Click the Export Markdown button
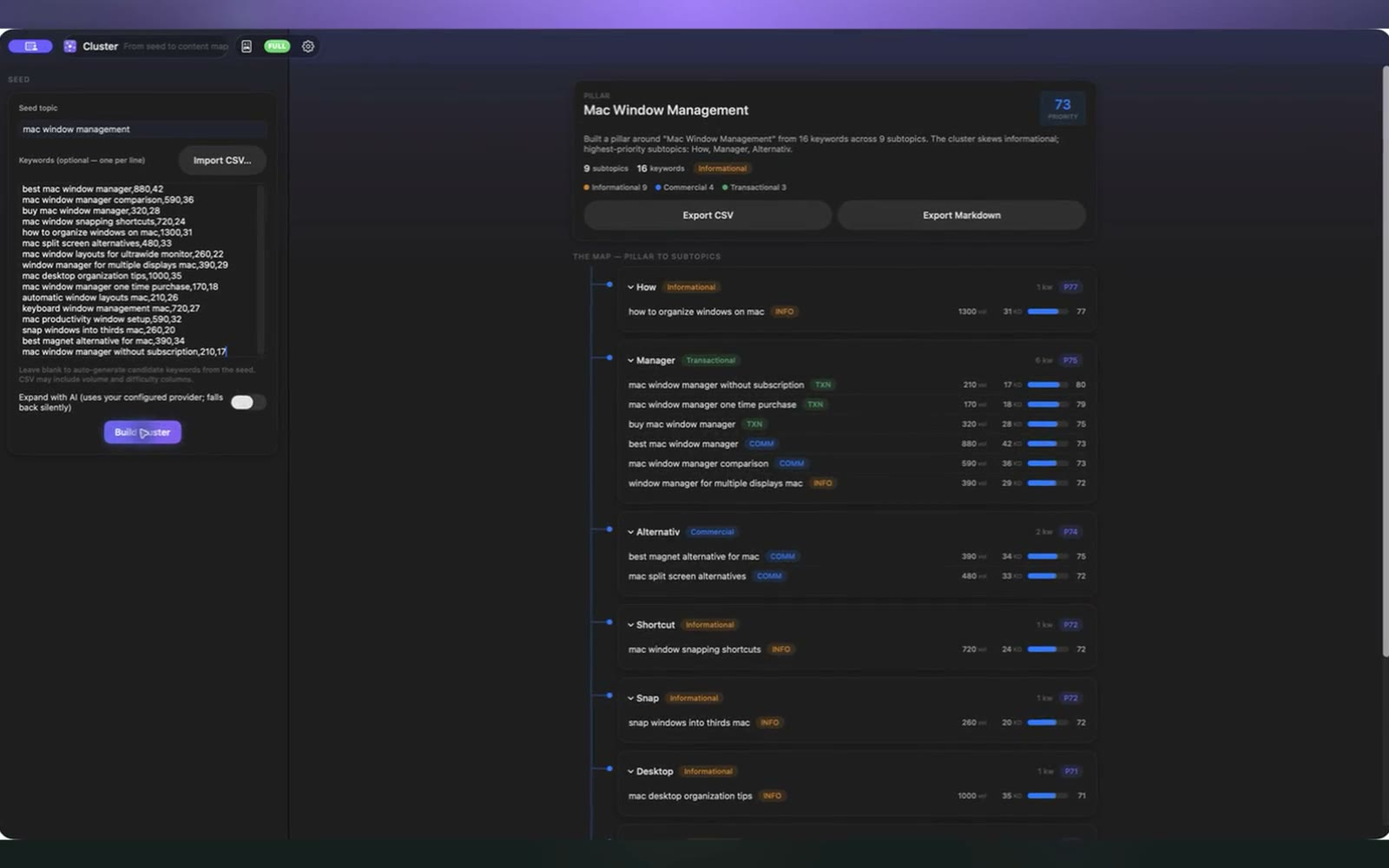 click(x=961, y=215)
